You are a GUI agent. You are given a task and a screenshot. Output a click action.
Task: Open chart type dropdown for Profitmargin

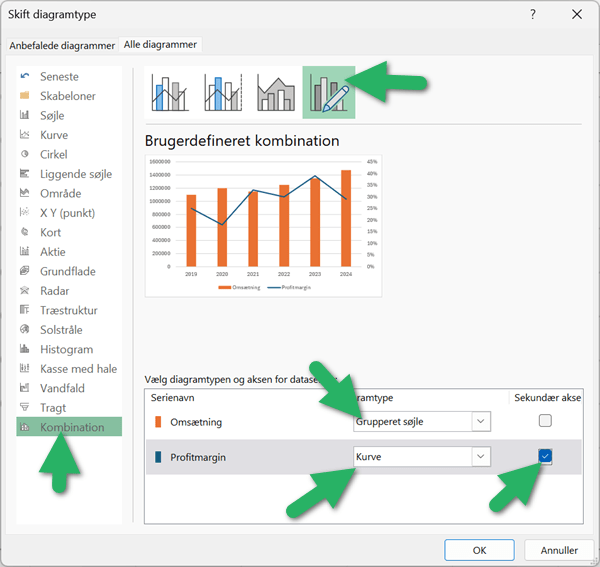481,457
